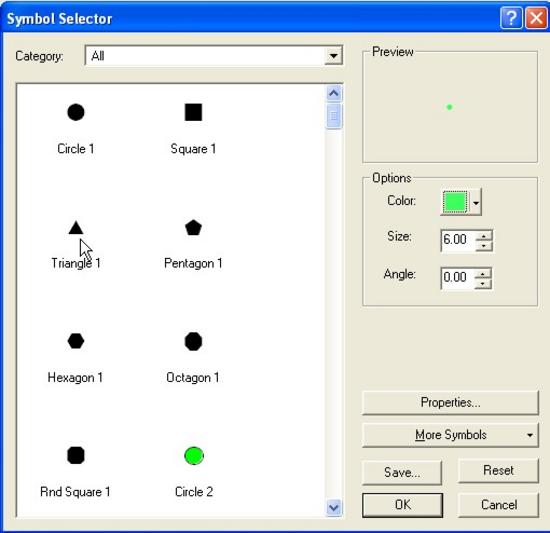This screenshot has width=550, height=533.
Task: Open the More Symbols menu
Action: [x=450, y=435]
